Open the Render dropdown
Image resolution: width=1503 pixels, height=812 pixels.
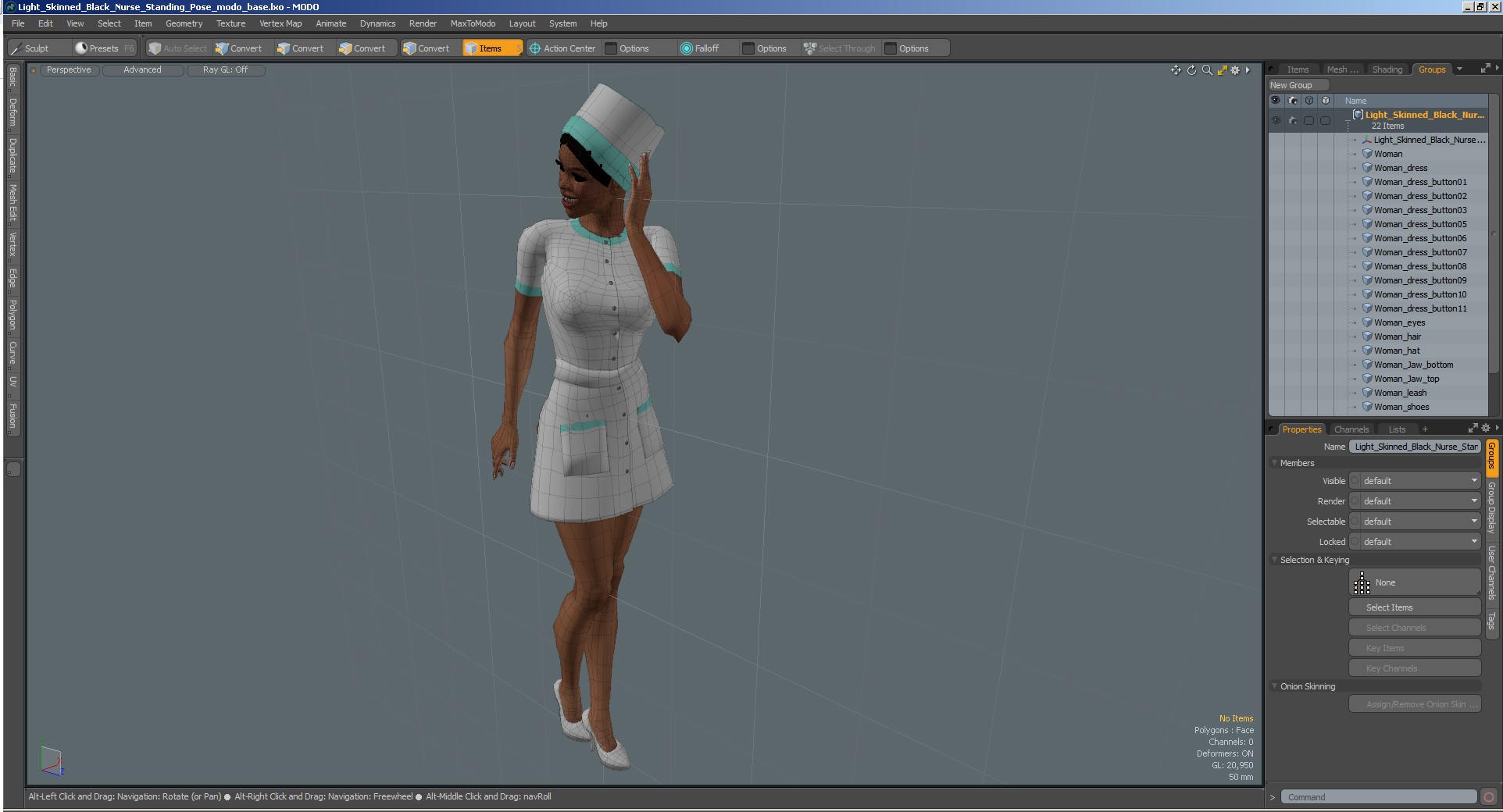click(1421, 501)
